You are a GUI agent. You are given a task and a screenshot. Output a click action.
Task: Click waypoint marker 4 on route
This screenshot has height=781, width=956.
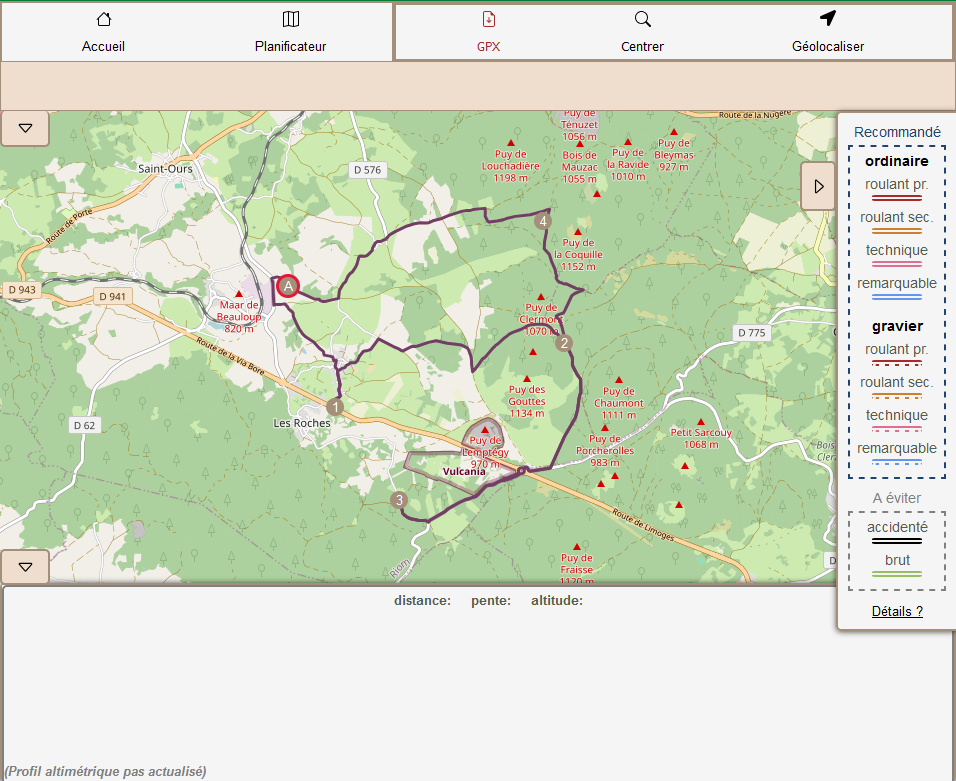(543, 220)
